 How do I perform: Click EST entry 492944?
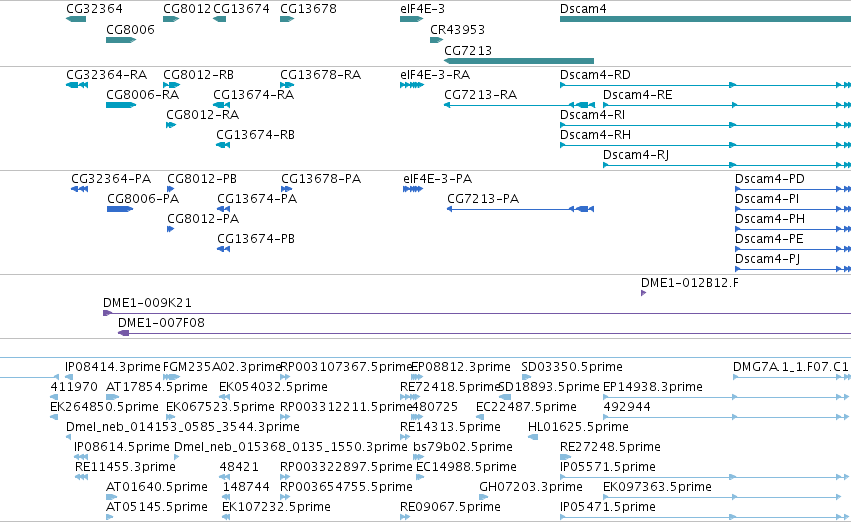(627, 407)
